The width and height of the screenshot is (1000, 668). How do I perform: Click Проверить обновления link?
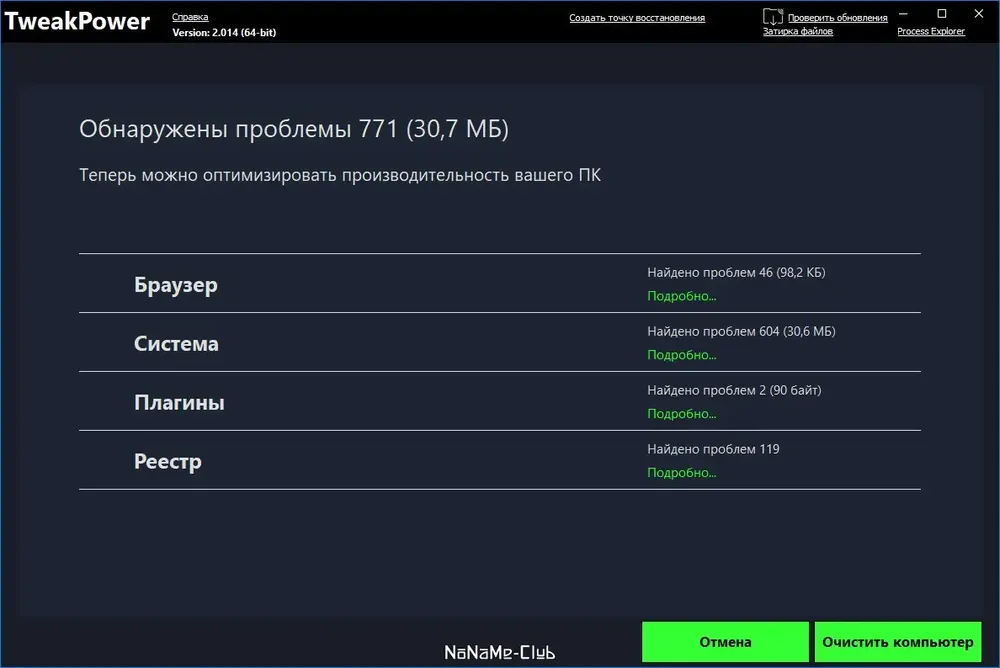(837, 18)
